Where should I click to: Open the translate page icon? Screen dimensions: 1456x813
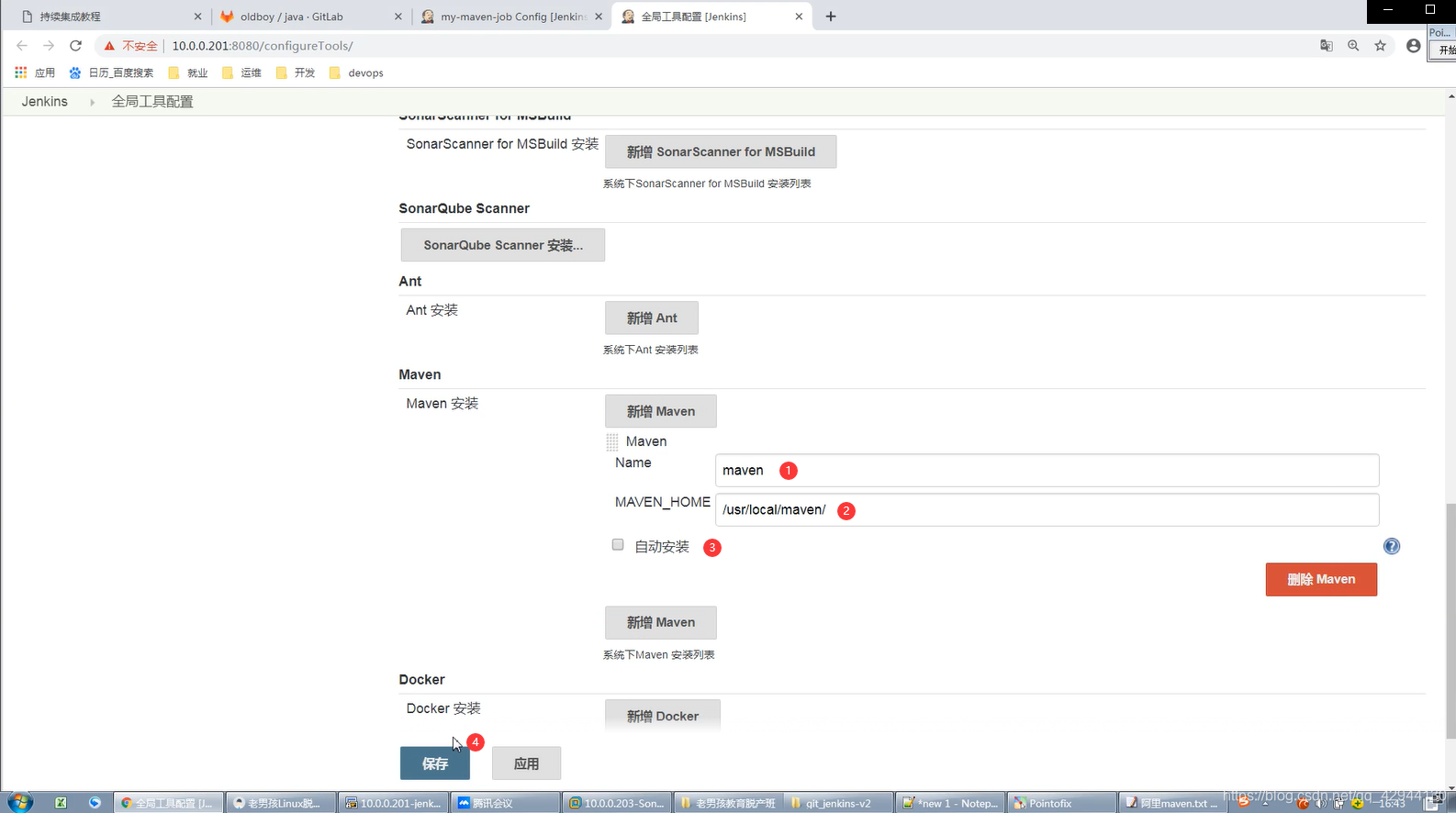click(1327, 45)
